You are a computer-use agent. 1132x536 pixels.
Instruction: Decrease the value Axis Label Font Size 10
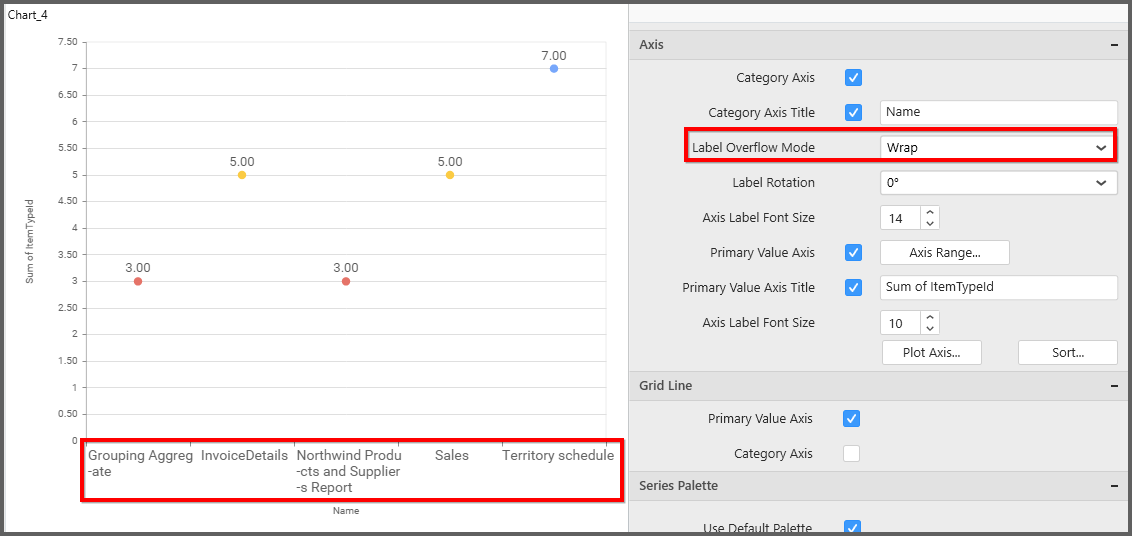[x=930, y=329]
